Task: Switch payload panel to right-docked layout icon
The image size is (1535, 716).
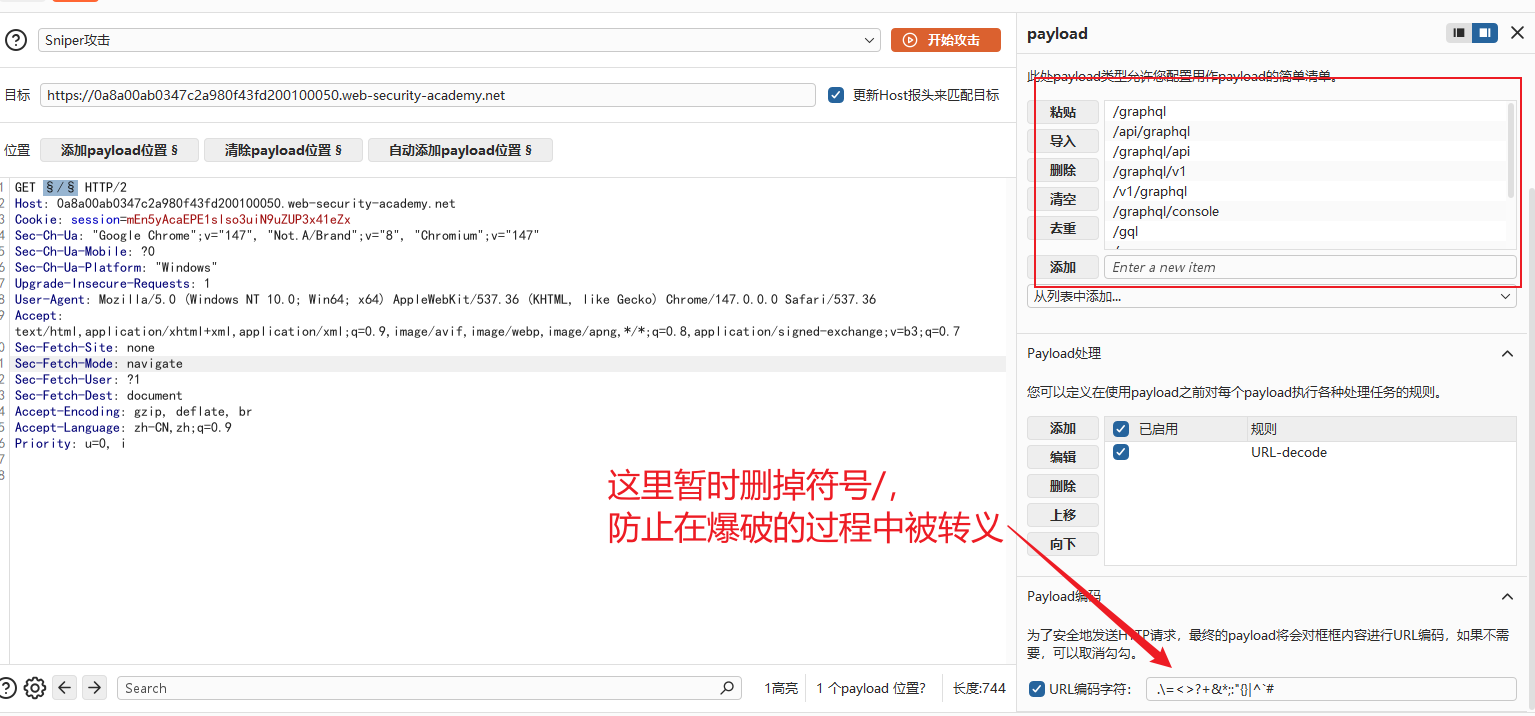Action: click(1485, 33)
